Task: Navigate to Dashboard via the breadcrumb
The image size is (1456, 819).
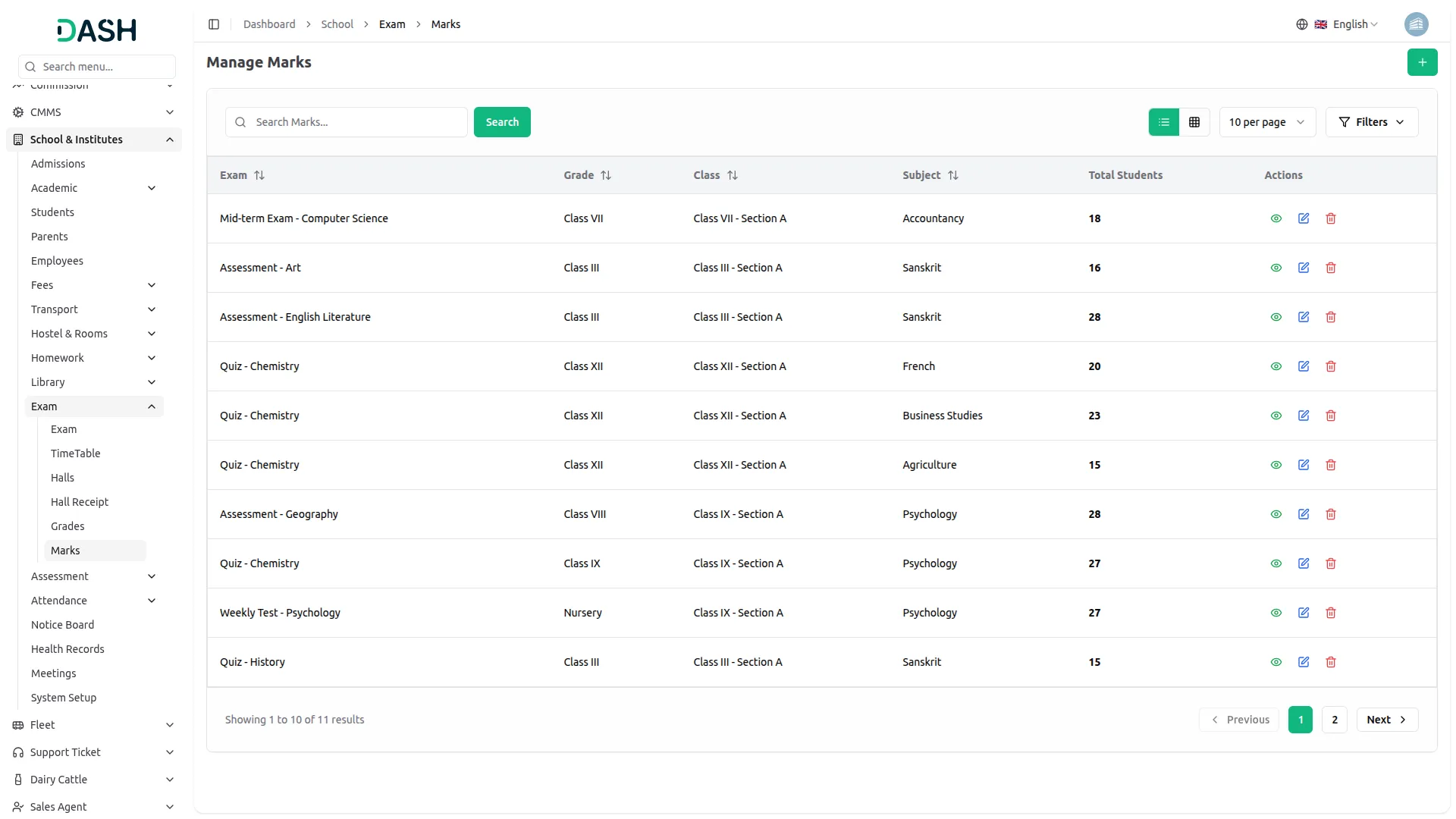Action: click(x=269, y=24)
